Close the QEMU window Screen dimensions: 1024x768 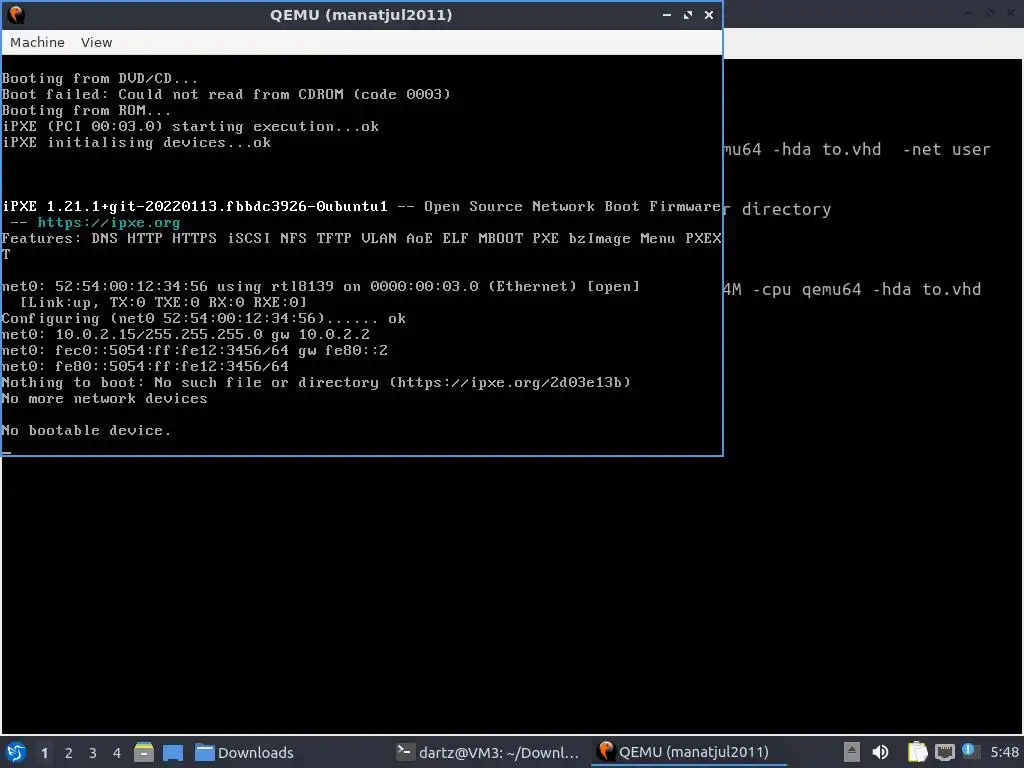coord(709,14)
